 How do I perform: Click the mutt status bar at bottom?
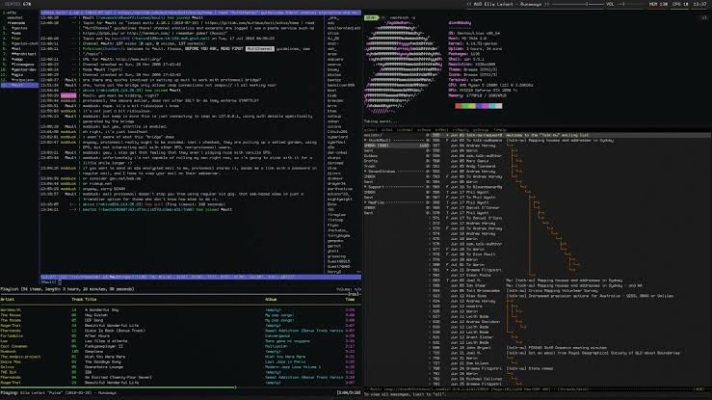[537, 389]
